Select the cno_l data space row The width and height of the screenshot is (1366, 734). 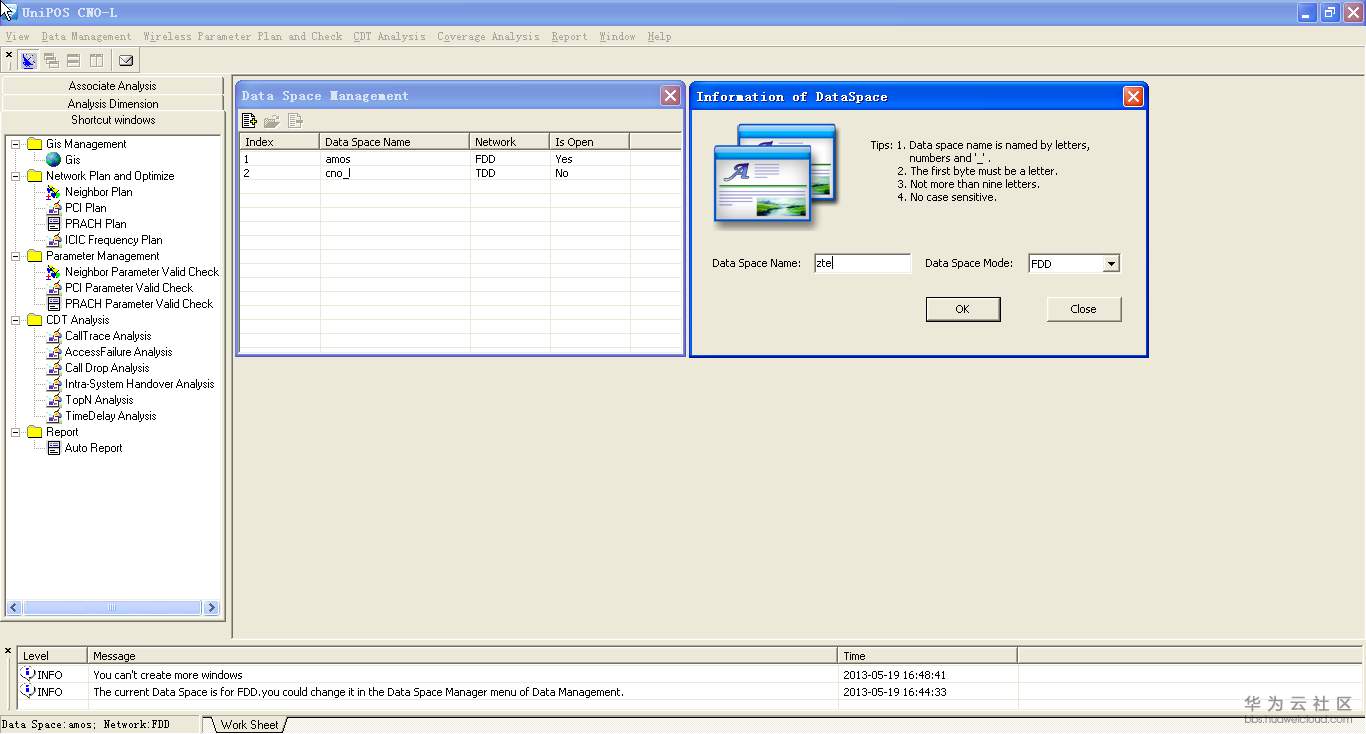pos(461,173)
